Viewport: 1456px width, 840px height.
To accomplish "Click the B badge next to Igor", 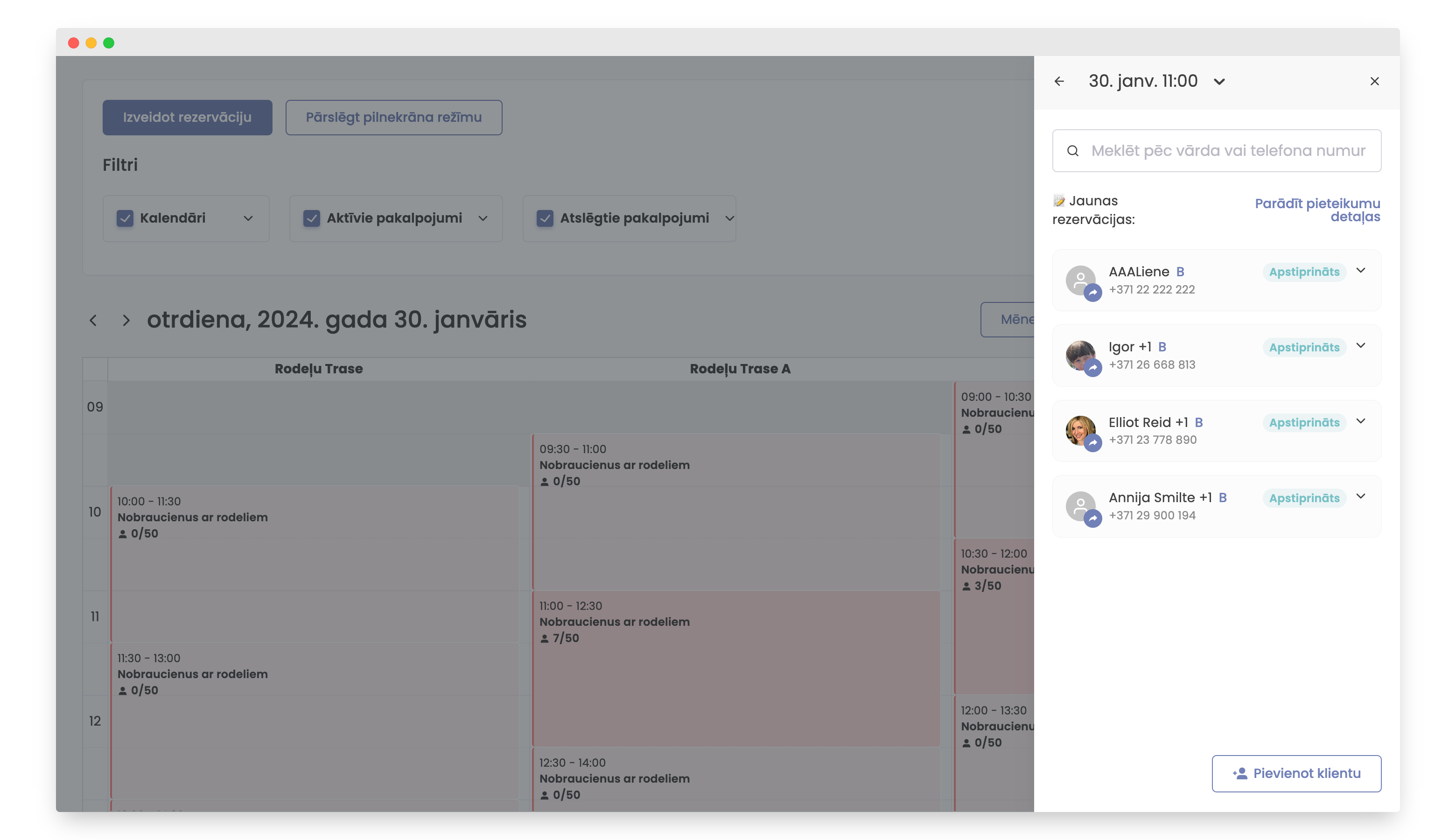I will 1162,347.
